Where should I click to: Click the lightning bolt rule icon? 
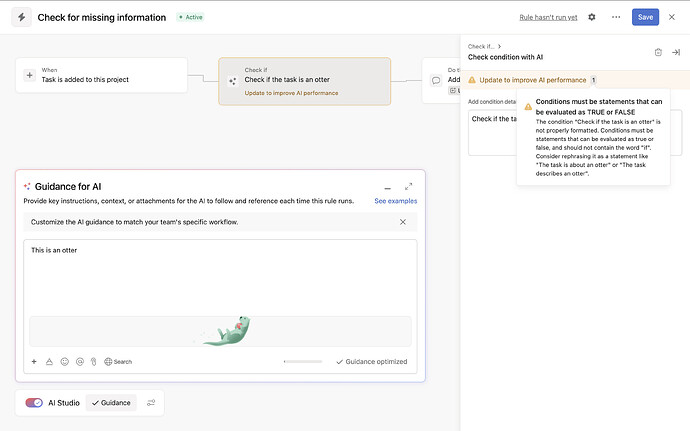point(22,17)
